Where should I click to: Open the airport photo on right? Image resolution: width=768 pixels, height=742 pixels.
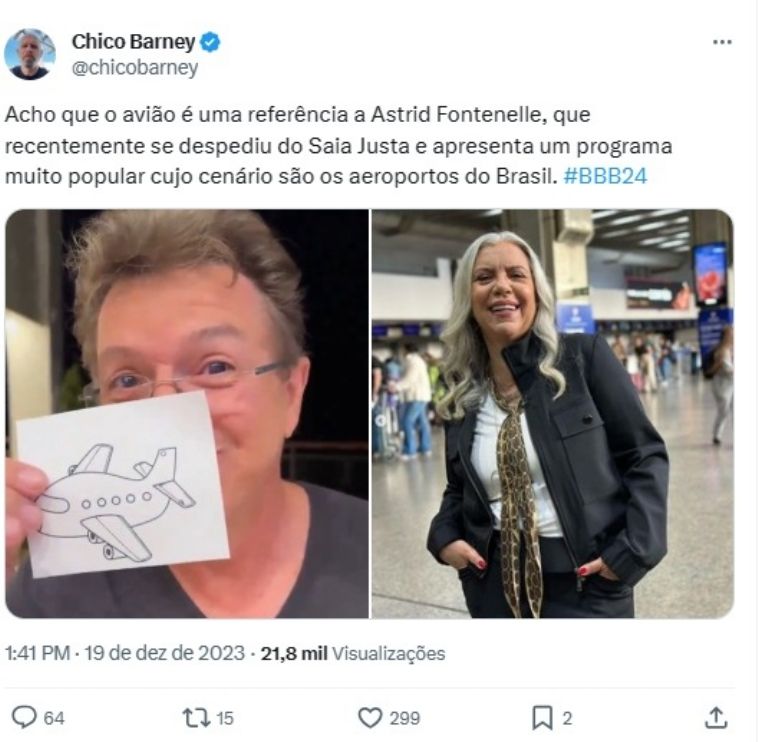coord(552,413)
